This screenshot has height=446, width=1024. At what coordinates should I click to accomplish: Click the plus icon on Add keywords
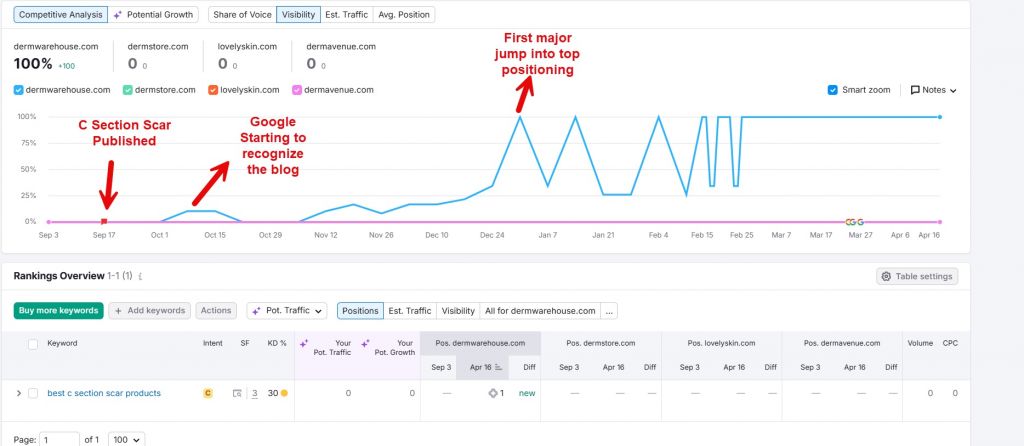118,311
